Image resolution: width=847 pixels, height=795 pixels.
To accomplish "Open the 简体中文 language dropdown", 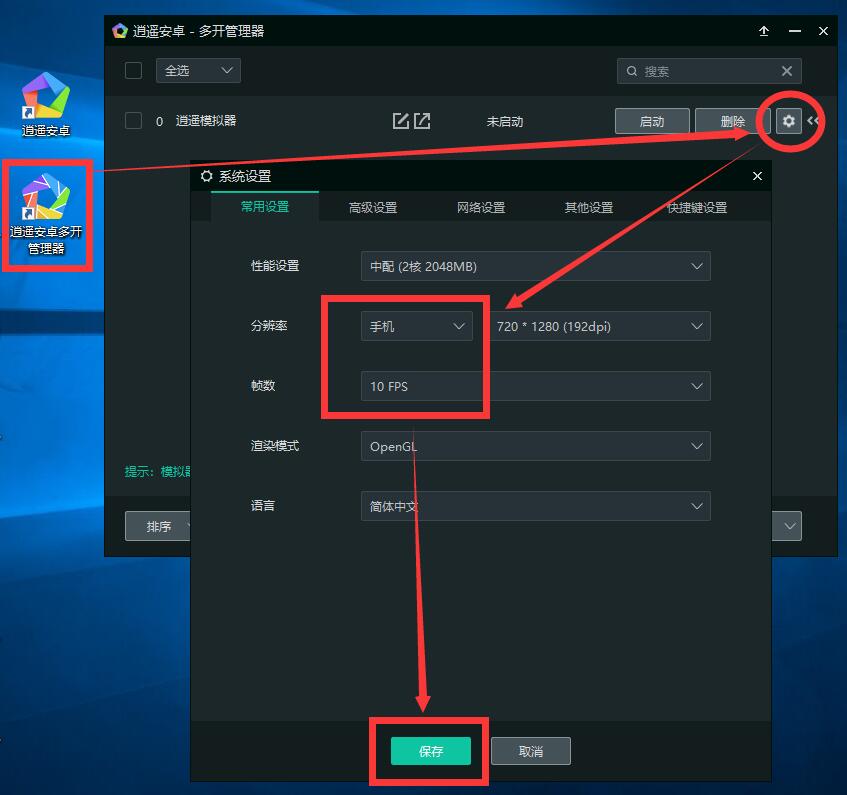I will (535, 506).
